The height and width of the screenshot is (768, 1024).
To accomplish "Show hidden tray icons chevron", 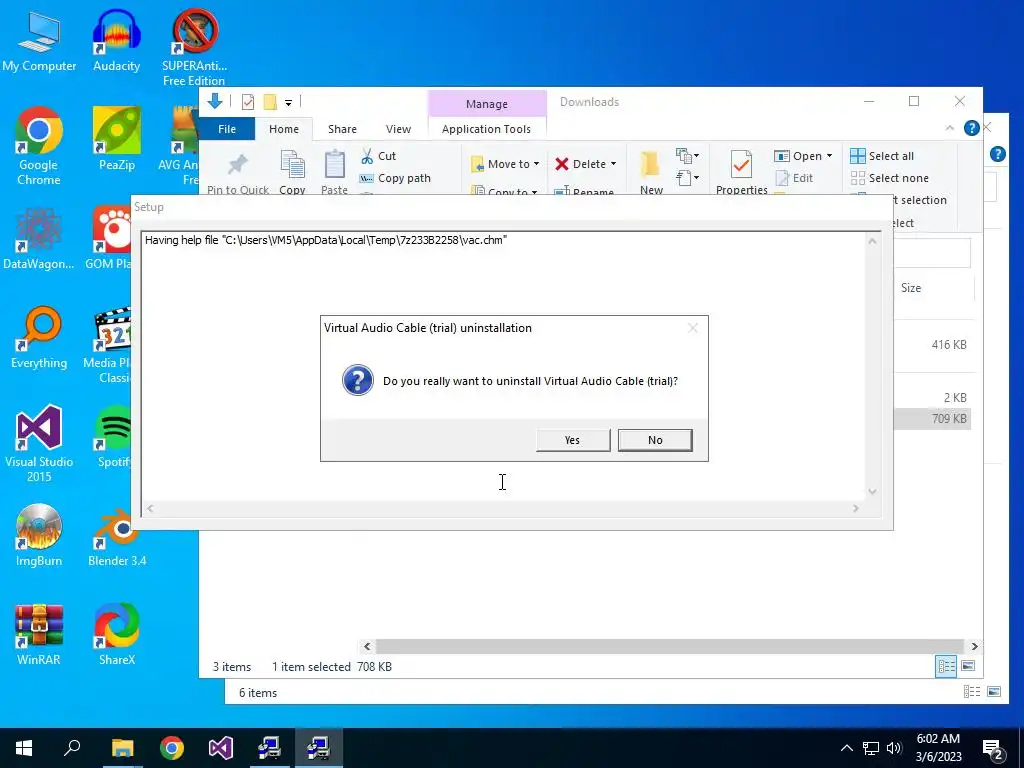I will click(846, 748).
